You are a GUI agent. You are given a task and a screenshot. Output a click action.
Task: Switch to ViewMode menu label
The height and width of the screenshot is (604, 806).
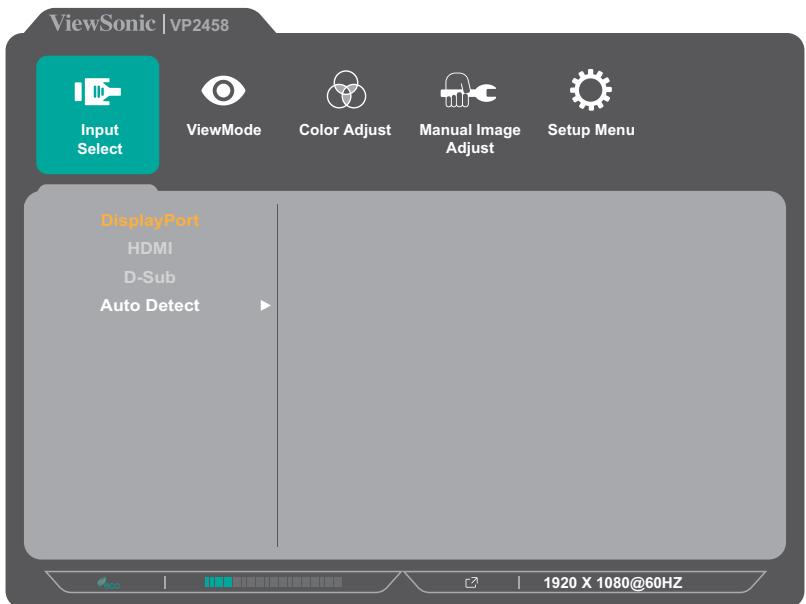coord(224,130)
